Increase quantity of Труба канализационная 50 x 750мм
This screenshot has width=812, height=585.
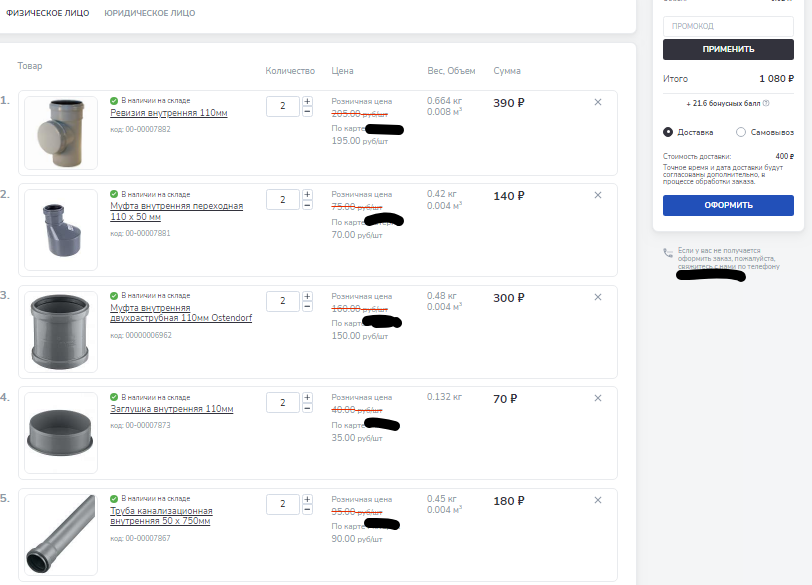307,499
